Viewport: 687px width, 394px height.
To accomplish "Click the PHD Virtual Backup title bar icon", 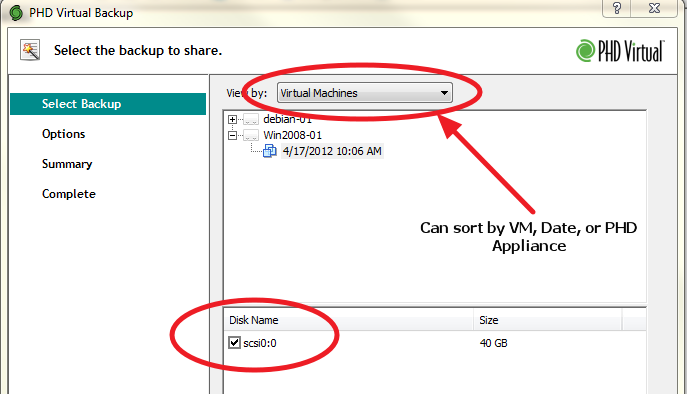I will click(x=16, y=13).
